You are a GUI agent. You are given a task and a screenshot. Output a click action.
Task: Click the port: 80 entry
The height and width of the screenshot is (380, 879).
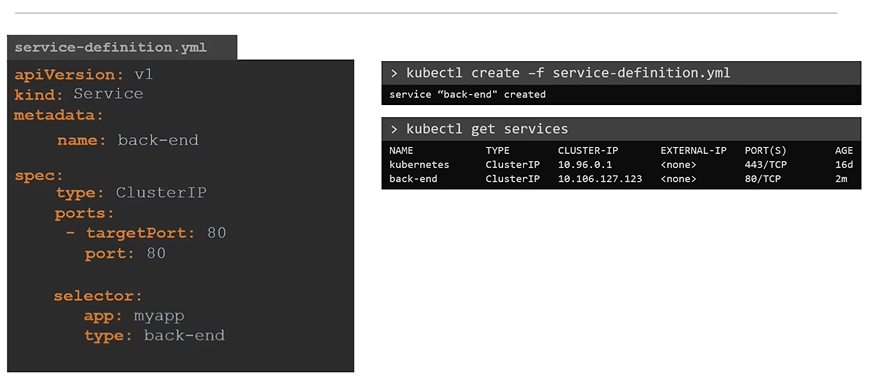pyautogui.click(x=126, y=254)
